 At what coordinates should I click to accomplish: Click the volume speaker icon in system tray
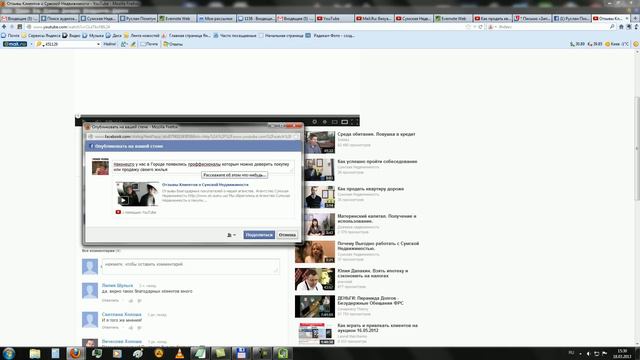pyautogui.click(x=588, y=353)
